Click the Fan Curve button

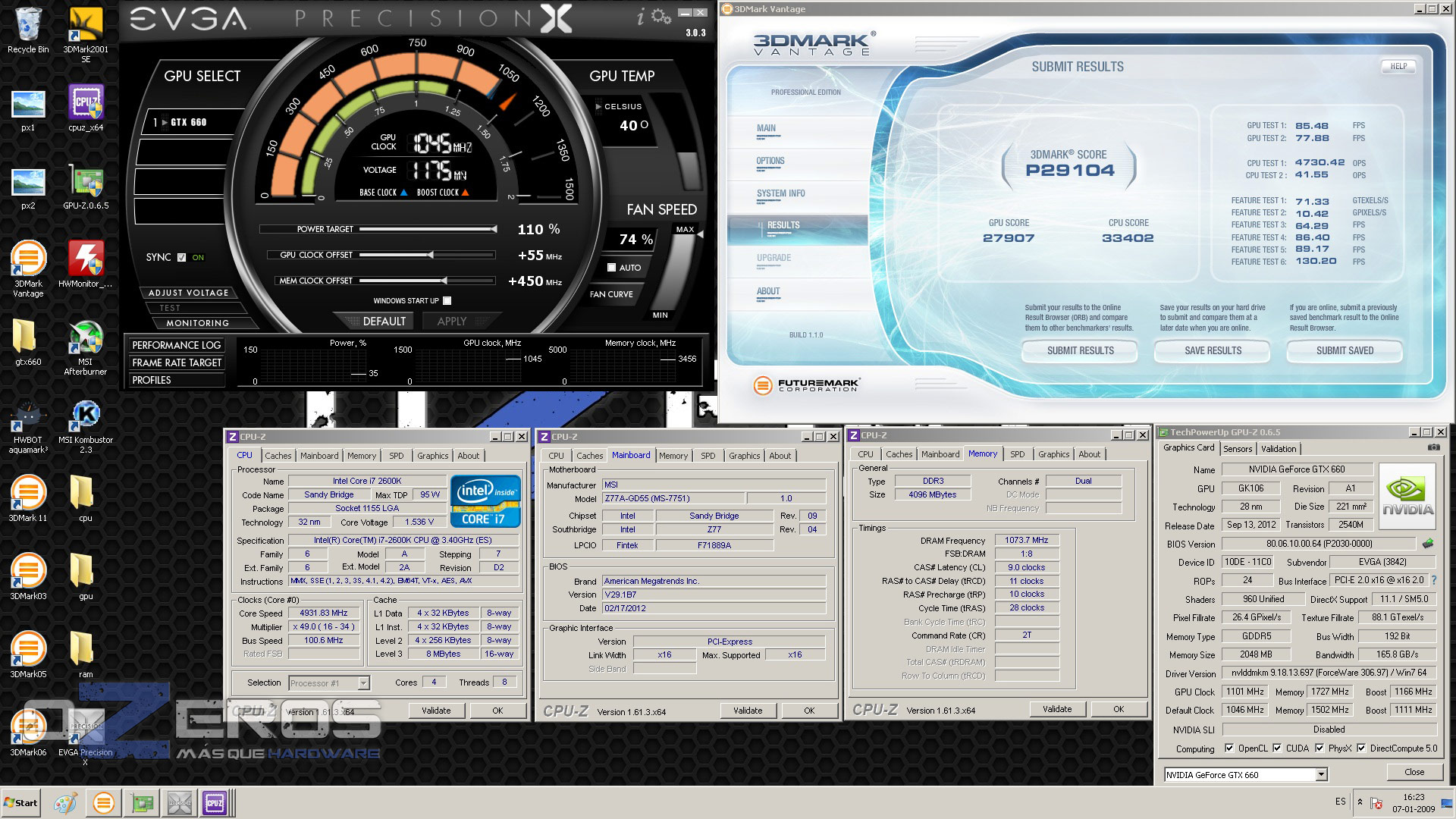point(611,294)
